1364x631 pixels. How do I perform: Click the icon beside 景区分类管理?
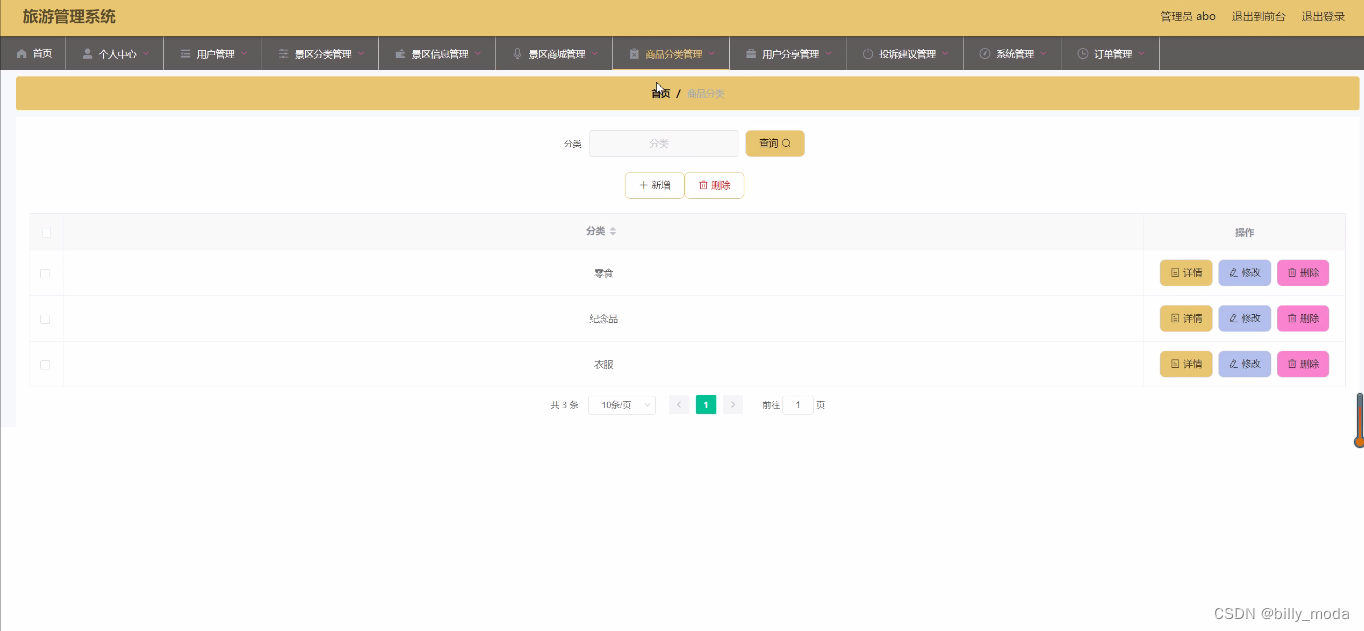pyautogui.click(x=284, y=54)
